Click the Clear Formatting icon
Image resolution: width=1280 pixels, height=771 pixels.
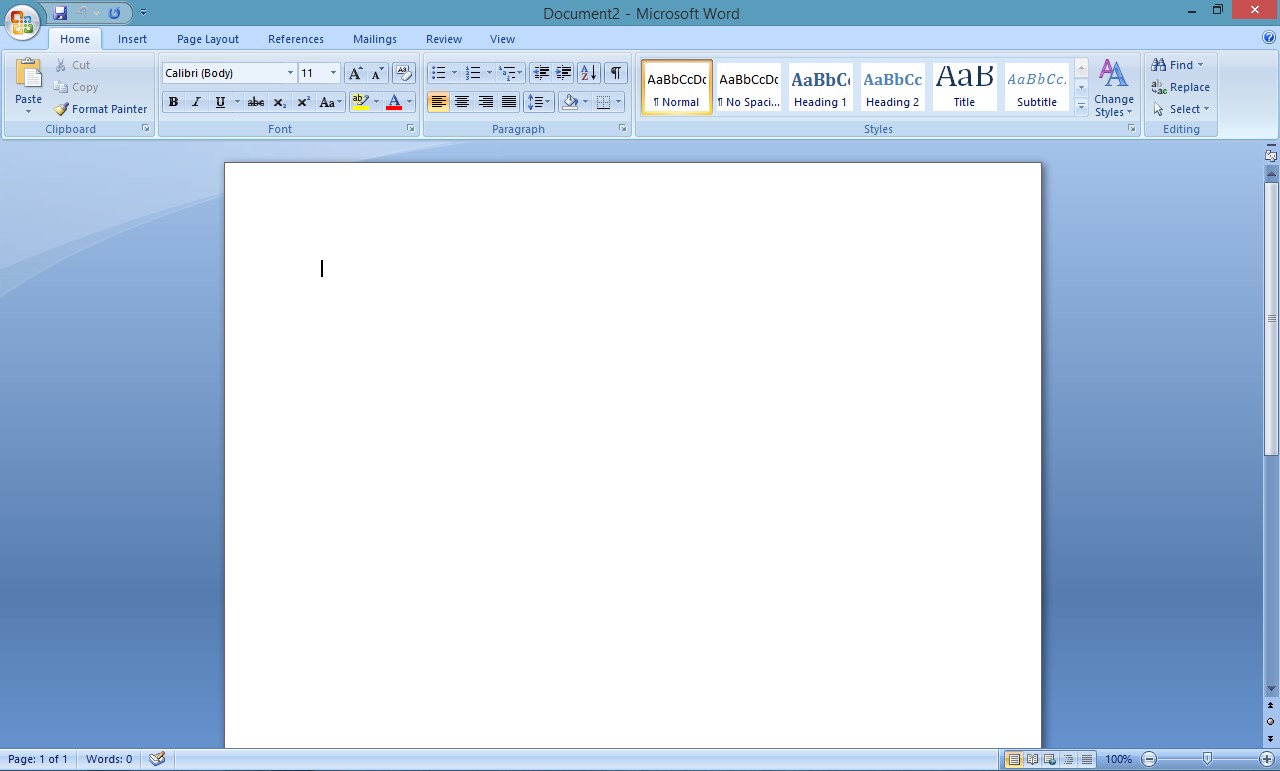(x=404, y=73)
